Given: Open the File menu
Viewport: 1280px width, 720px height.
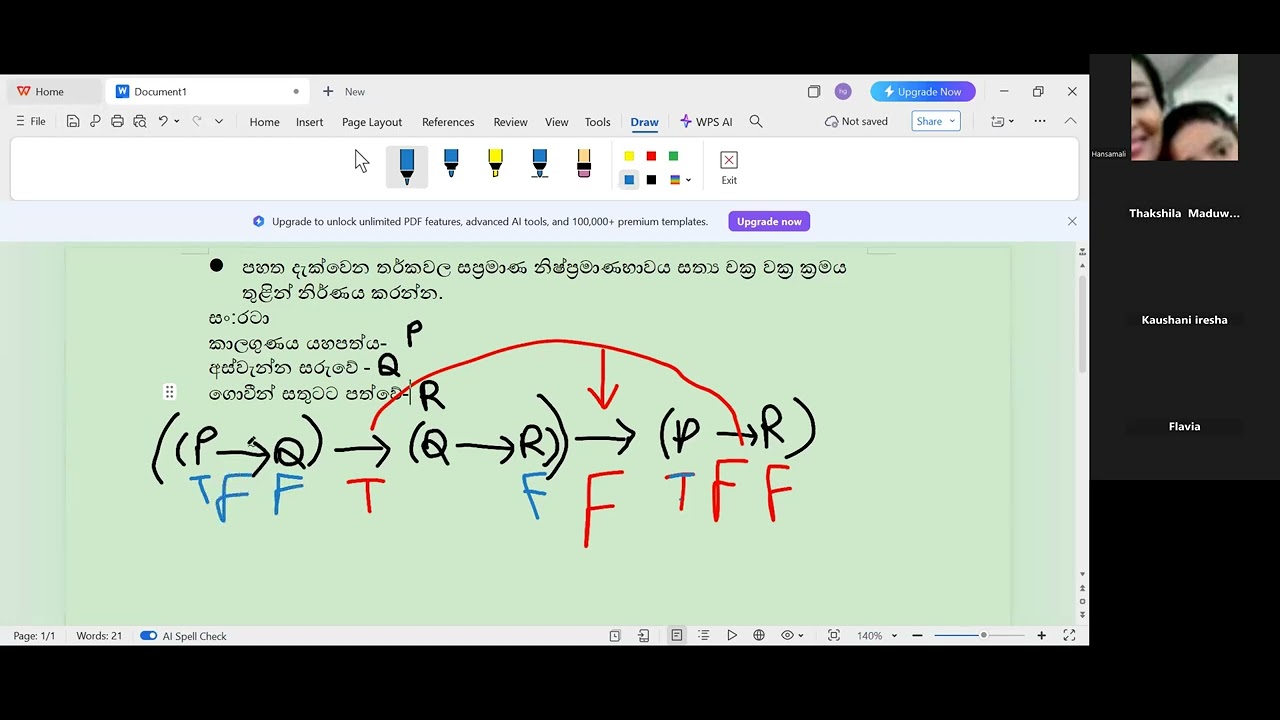Looking at the screenshot, I should [x=30, y=121].
